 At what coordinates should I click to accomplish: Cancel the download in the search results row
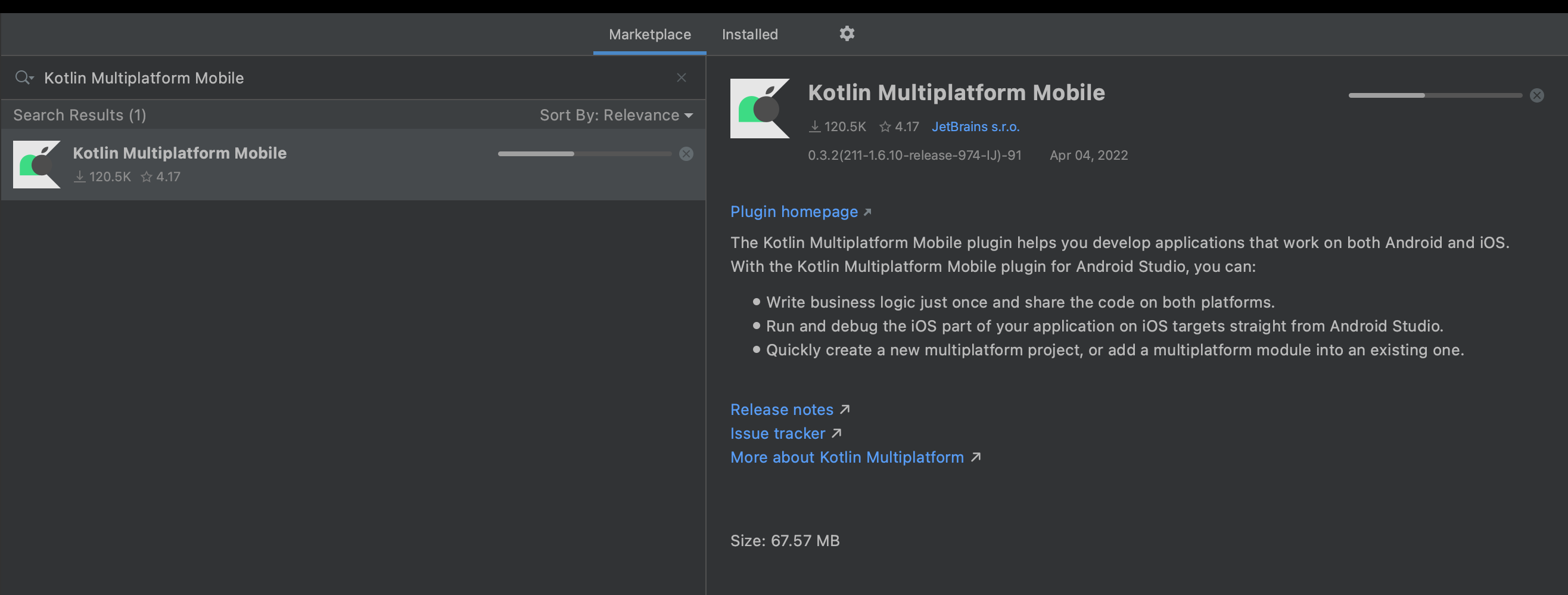point(686,153)
